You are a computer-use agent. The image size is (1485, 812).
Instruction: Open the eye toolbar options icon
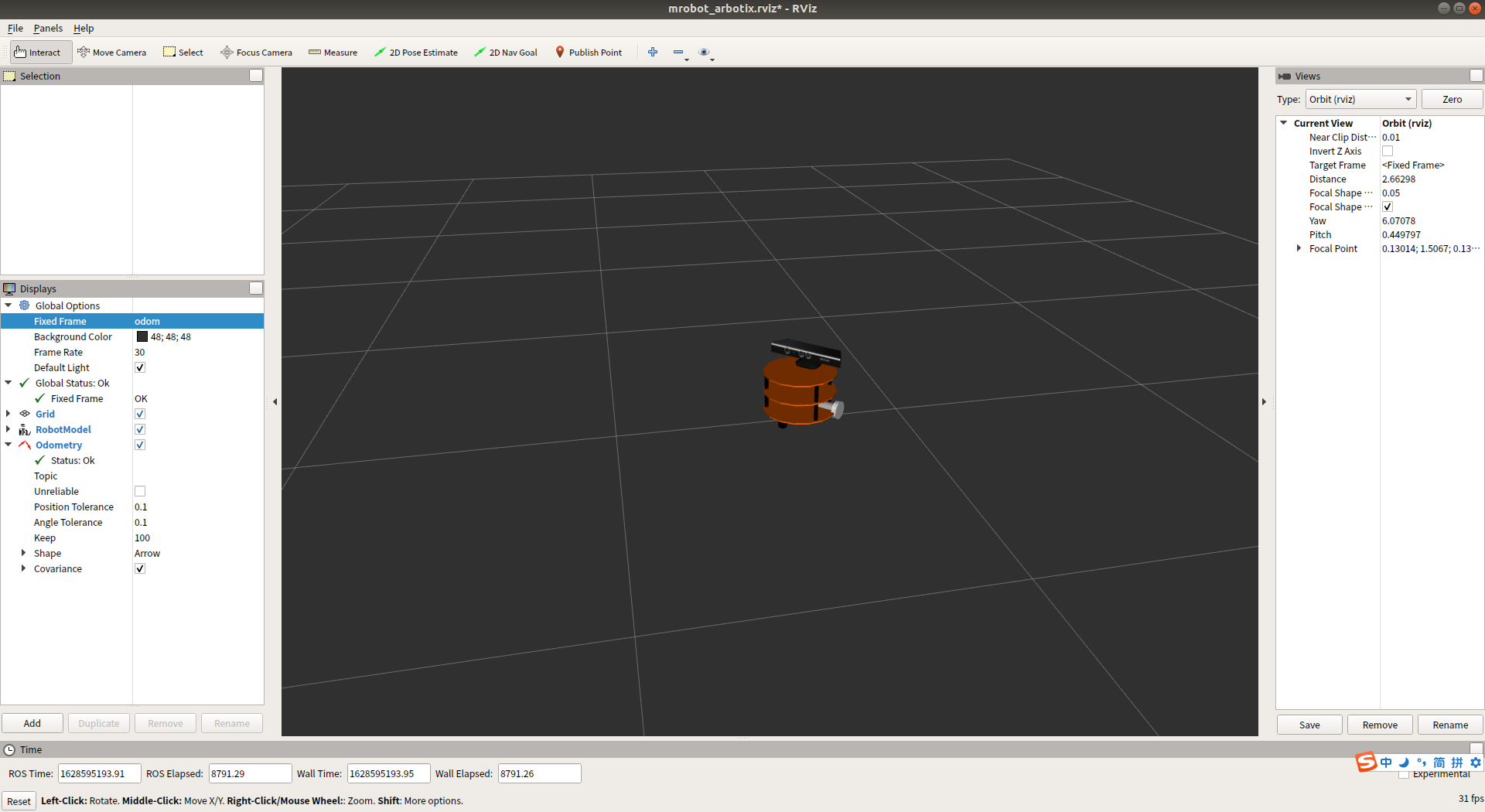tap(704, 52)
